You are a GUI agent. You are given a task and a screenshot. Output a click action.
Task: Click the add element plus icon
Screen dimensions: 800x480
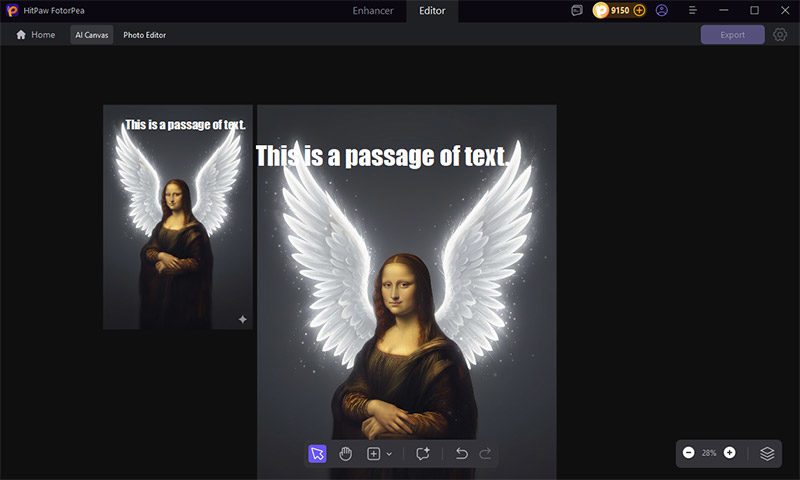(373, 453)
